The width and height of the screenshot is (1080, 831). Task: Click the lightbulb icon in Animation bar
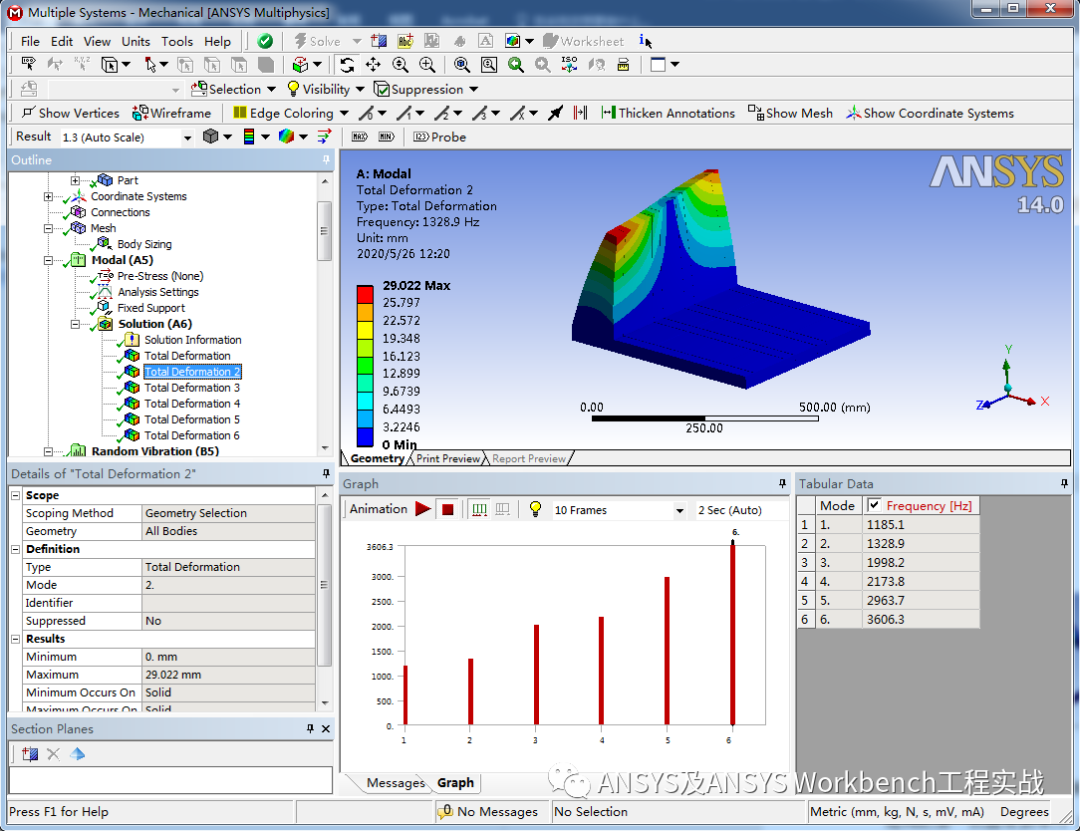[x=535, y=509]
